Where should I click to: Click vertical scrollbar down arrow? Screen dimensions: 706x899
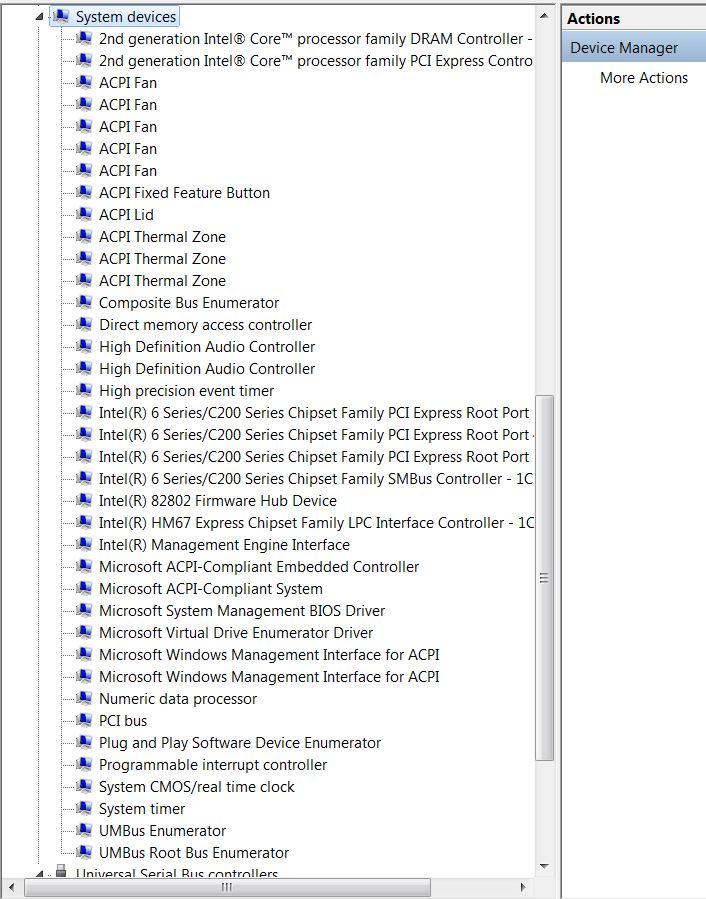[x=544, y=866]
